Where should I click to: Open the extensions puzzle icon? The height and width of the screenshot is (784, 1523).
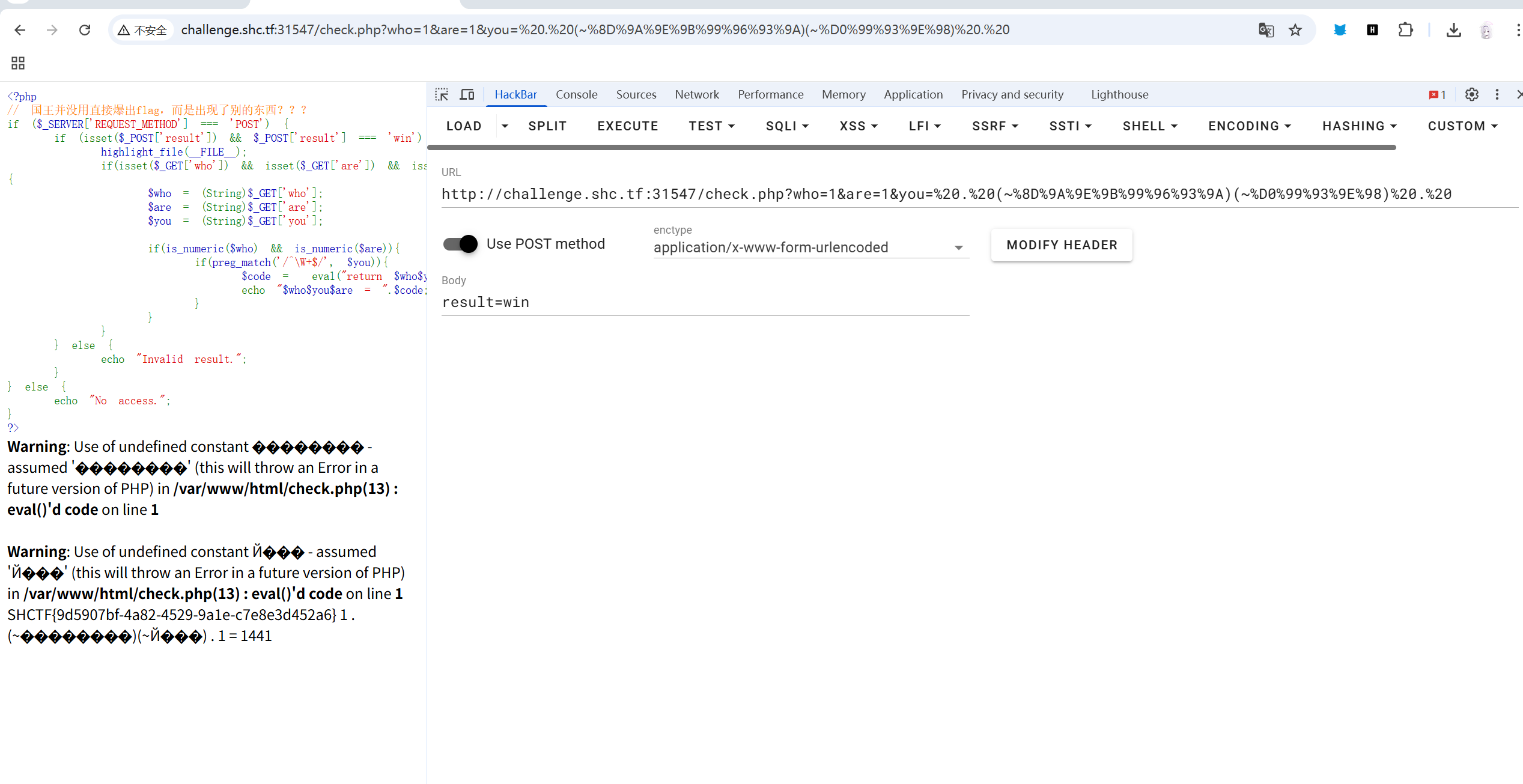point(1405,30)
